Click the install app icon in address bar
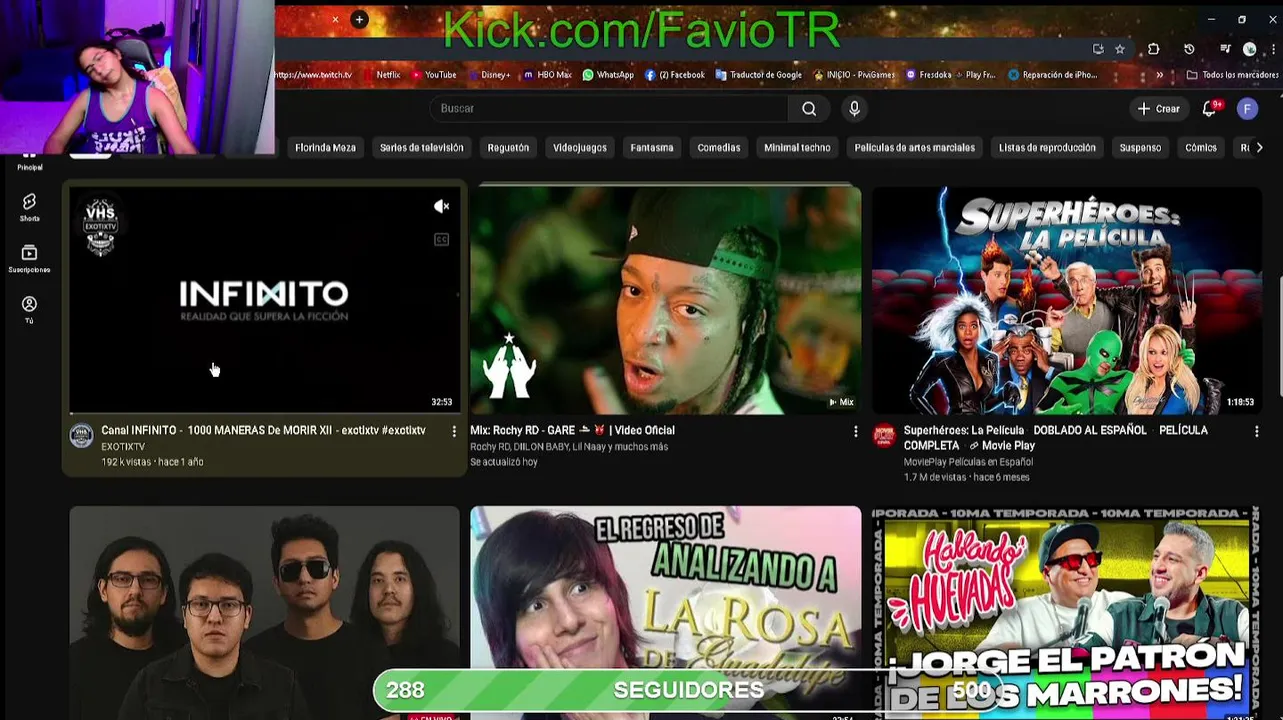This screenshot has width=1283, height=720. click(x=1098, y=49)
